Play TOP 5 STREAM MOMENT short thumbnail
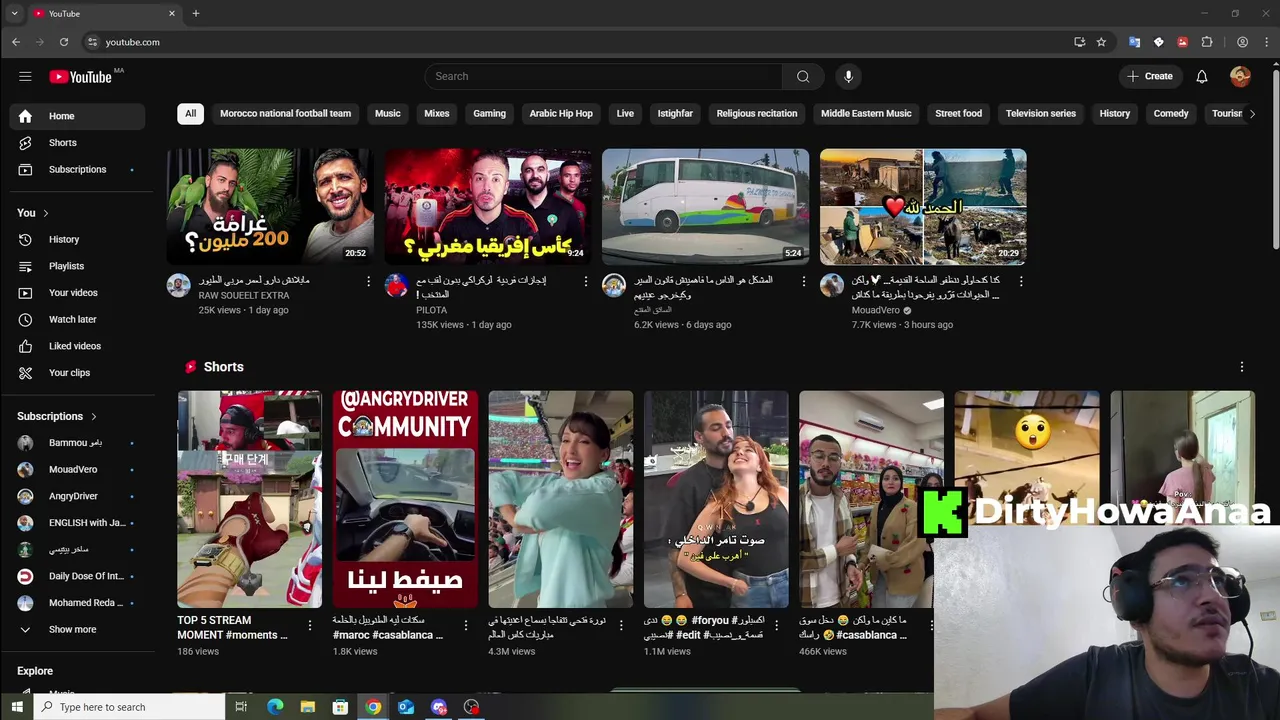 tap(250, 499)
